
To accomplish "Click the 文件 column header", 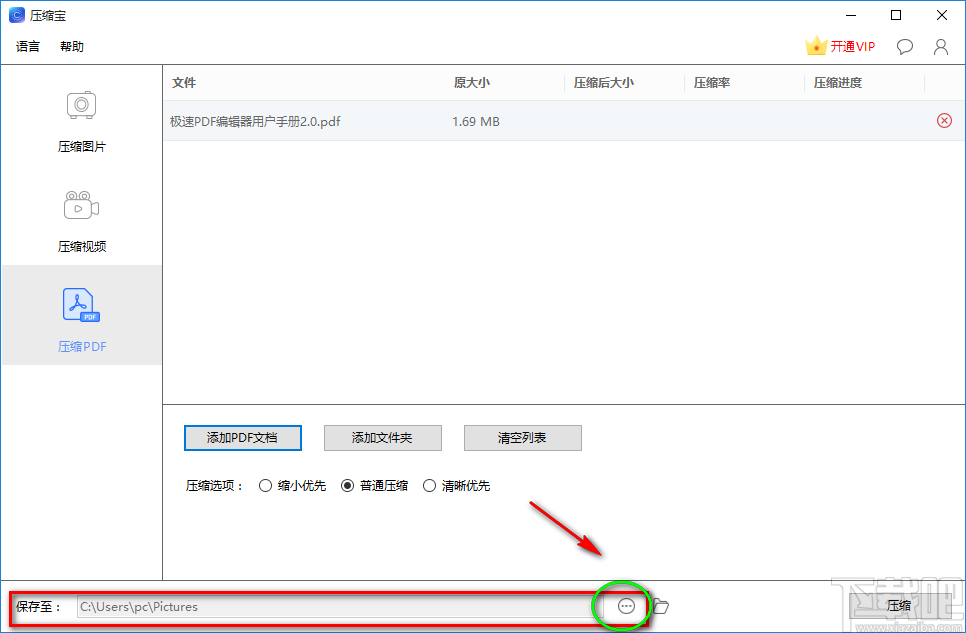I will click(x=184, y=83).
